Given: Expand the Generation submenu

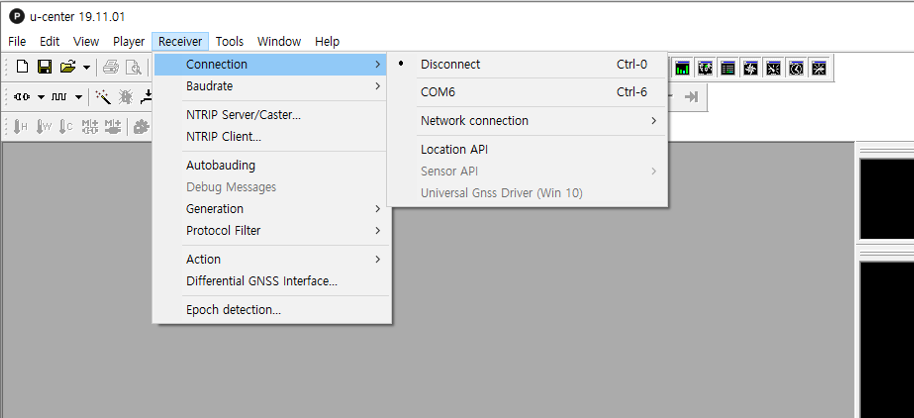Looking at the screenshot, I should (x=270, y=209).
